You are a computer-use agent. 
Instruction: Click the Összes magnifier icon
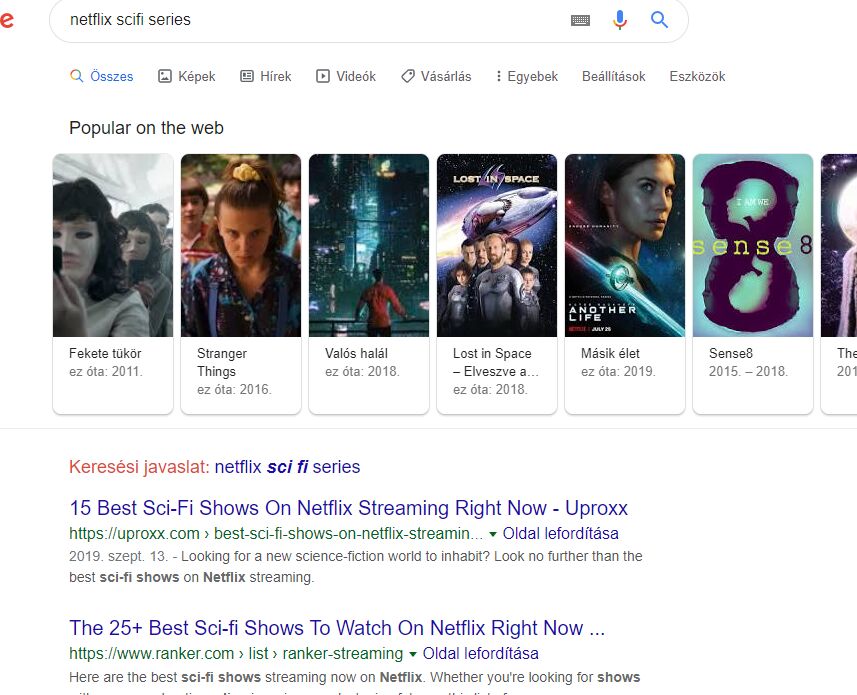(x=77, y=76)
